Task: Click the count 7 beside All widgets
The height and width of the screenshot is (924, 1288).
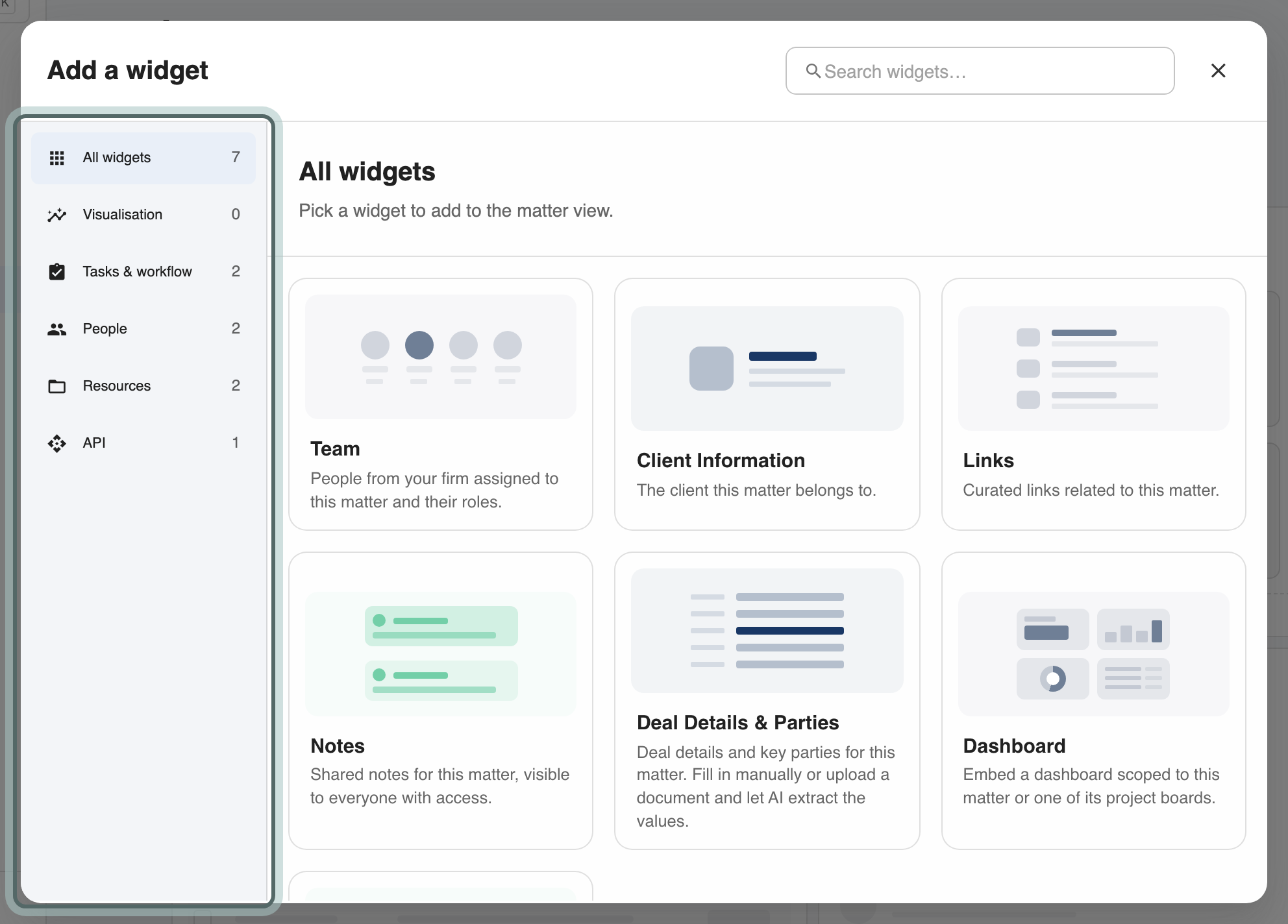Action: coord(236,158)
